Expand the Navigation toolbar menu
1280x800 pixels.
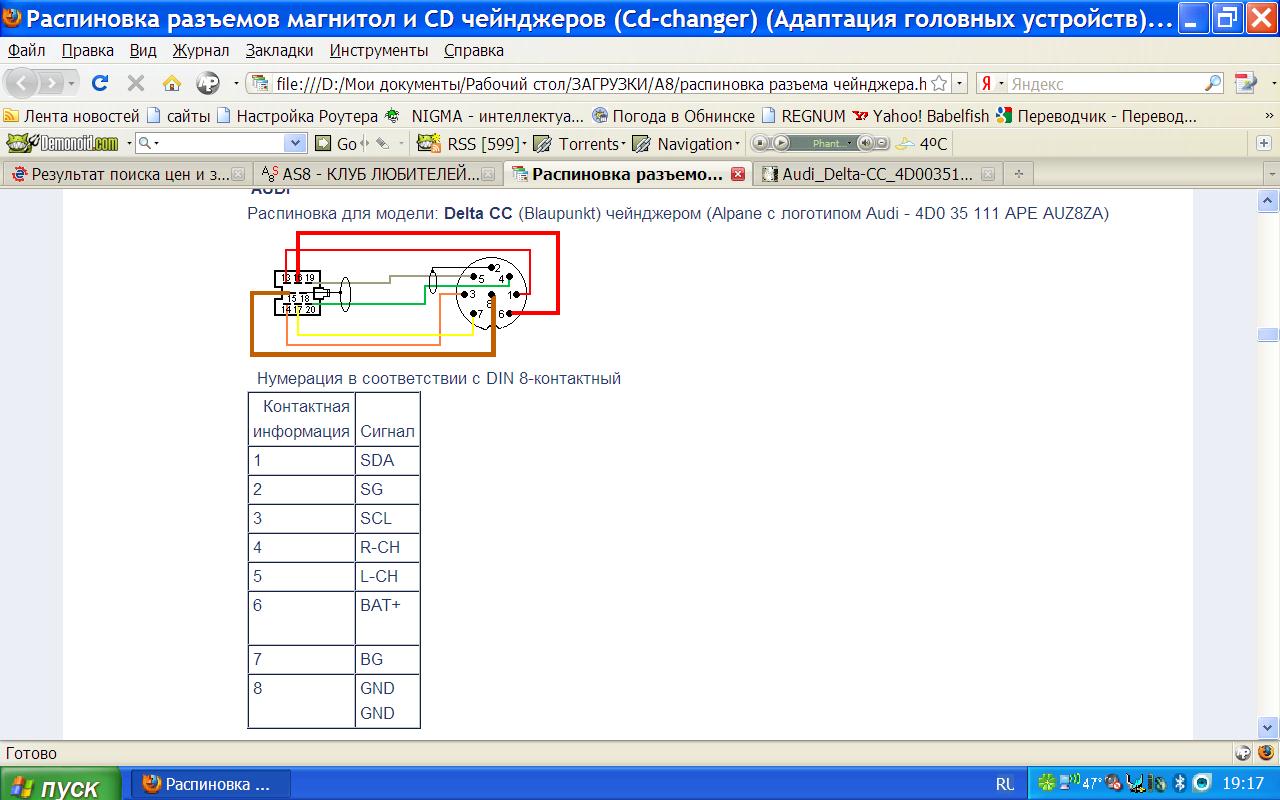687,143
